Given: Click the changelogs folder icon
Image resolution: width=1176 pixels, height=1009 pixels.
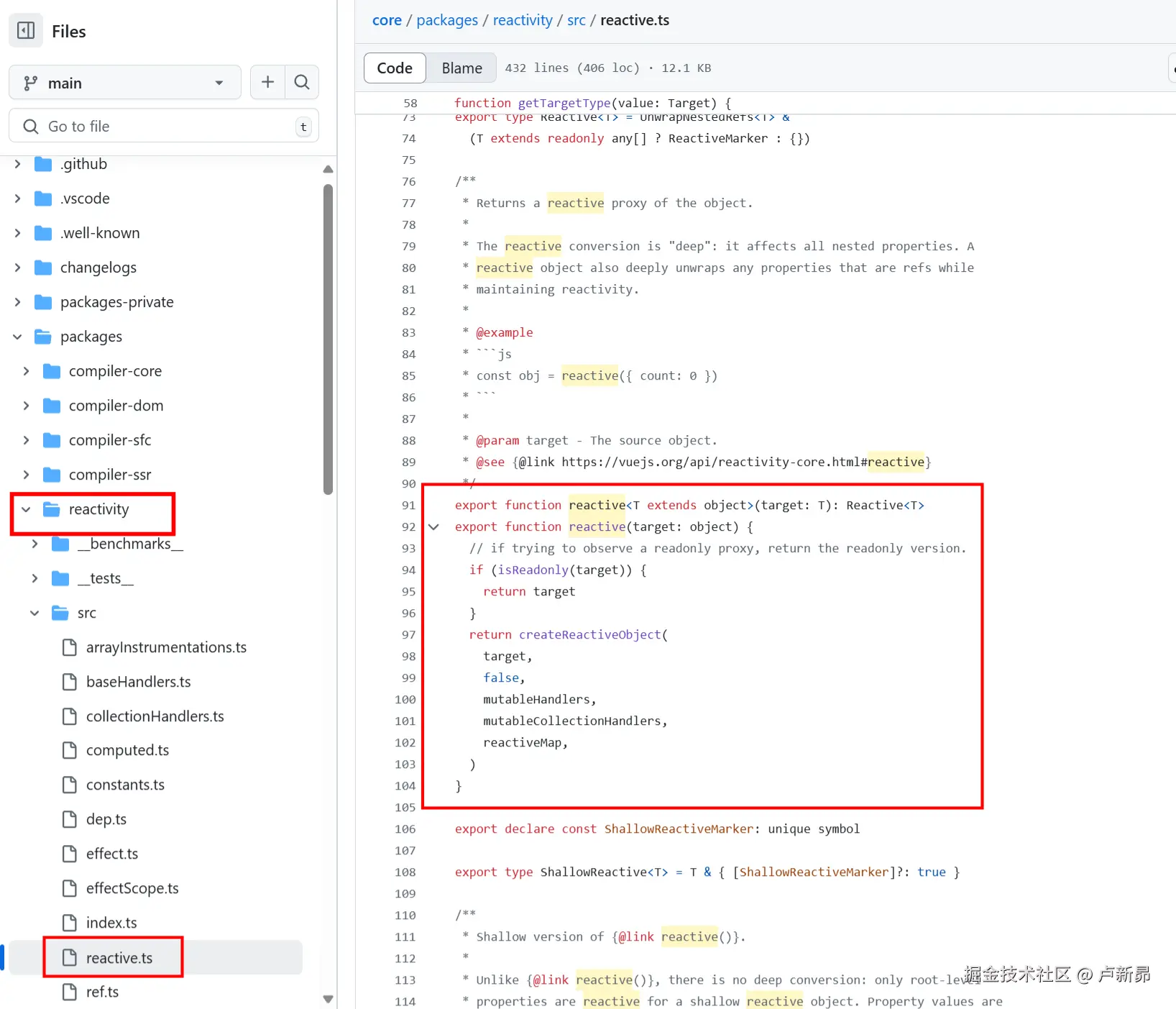Looking at the screenshot, I should (x=43, y=268).
